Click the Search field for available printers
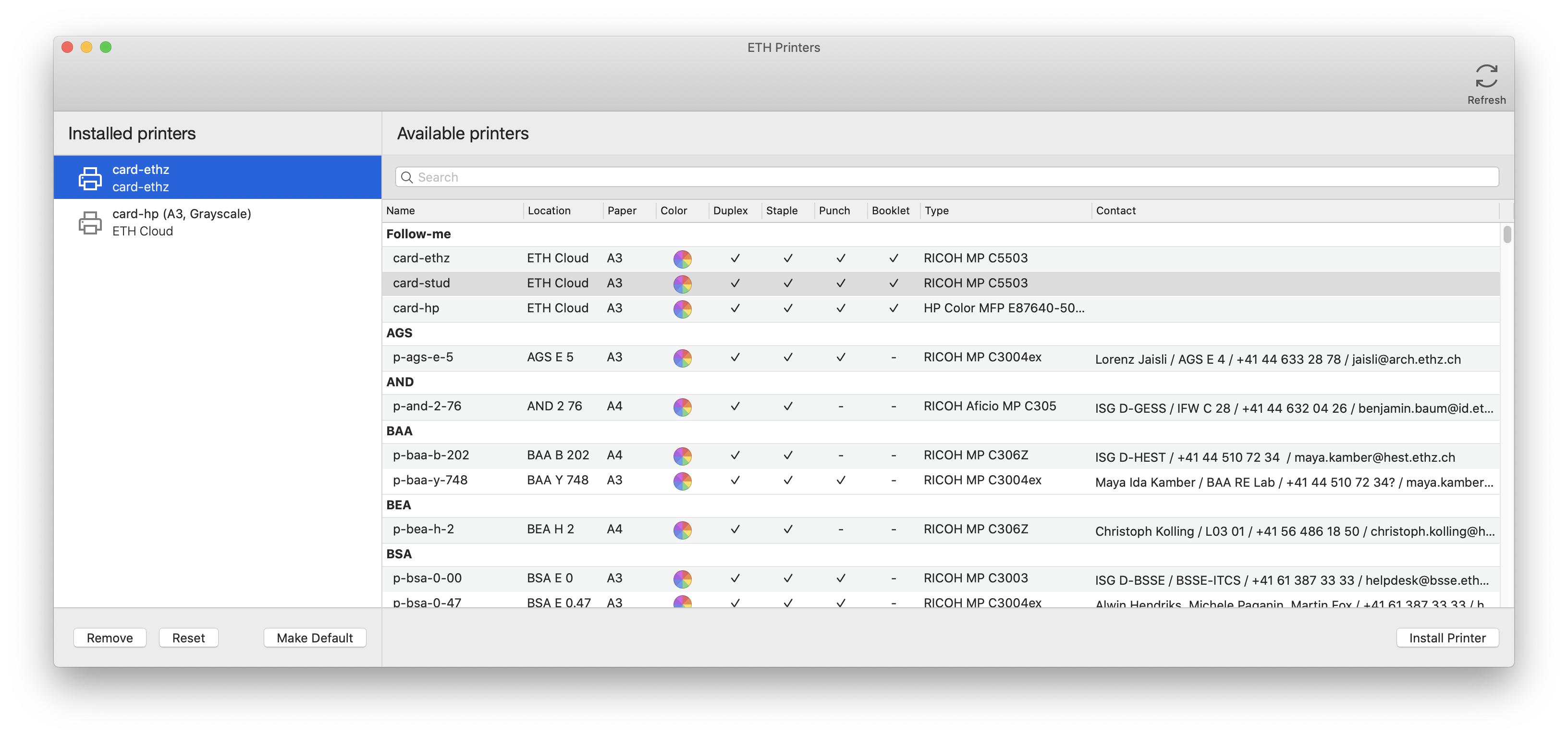The width and height of the screenshot is (1568, 738). 946,177
